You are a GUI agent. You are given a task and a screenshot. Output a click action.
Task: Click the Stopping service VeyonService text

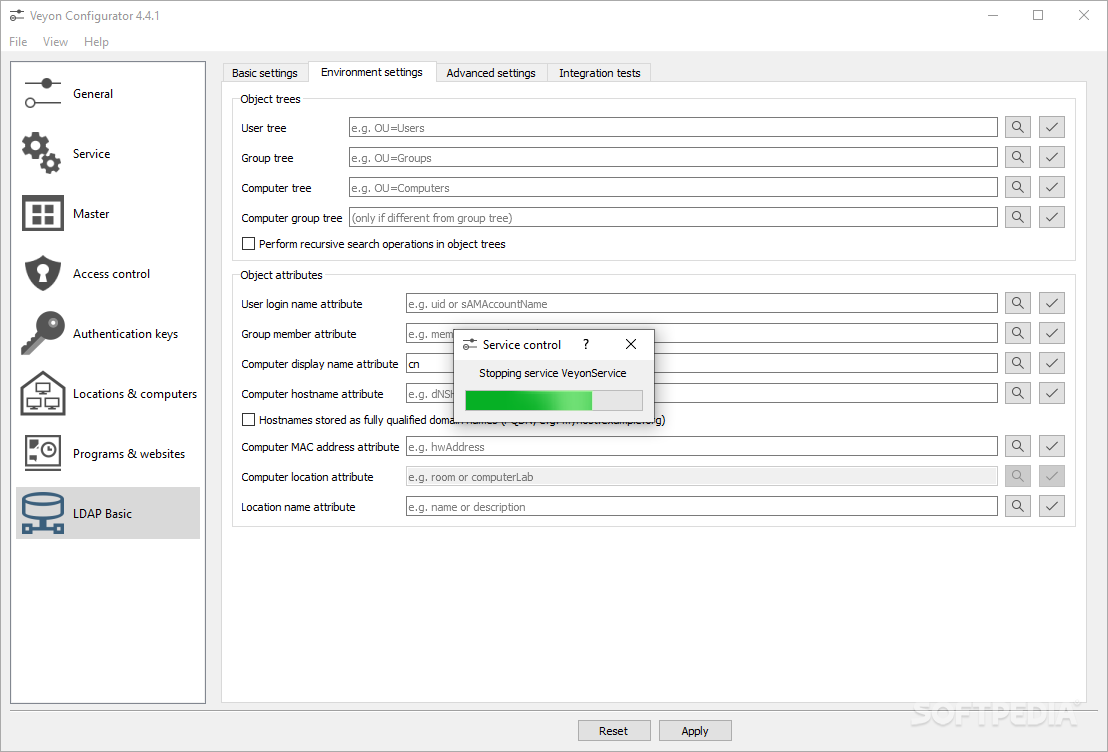click(553, 373)
